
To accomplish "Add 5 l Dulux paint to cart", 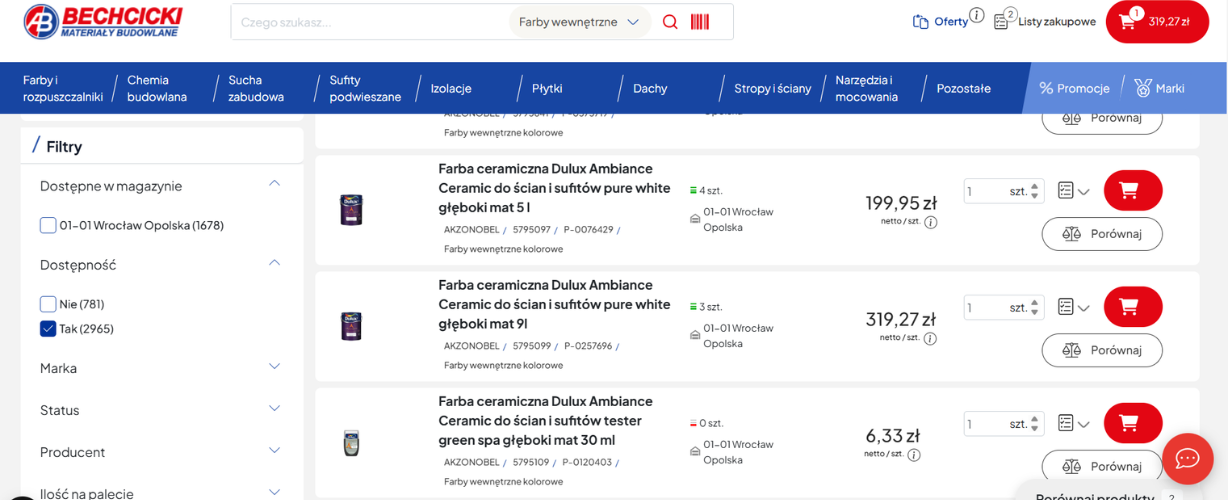I will click(1133, 190).
